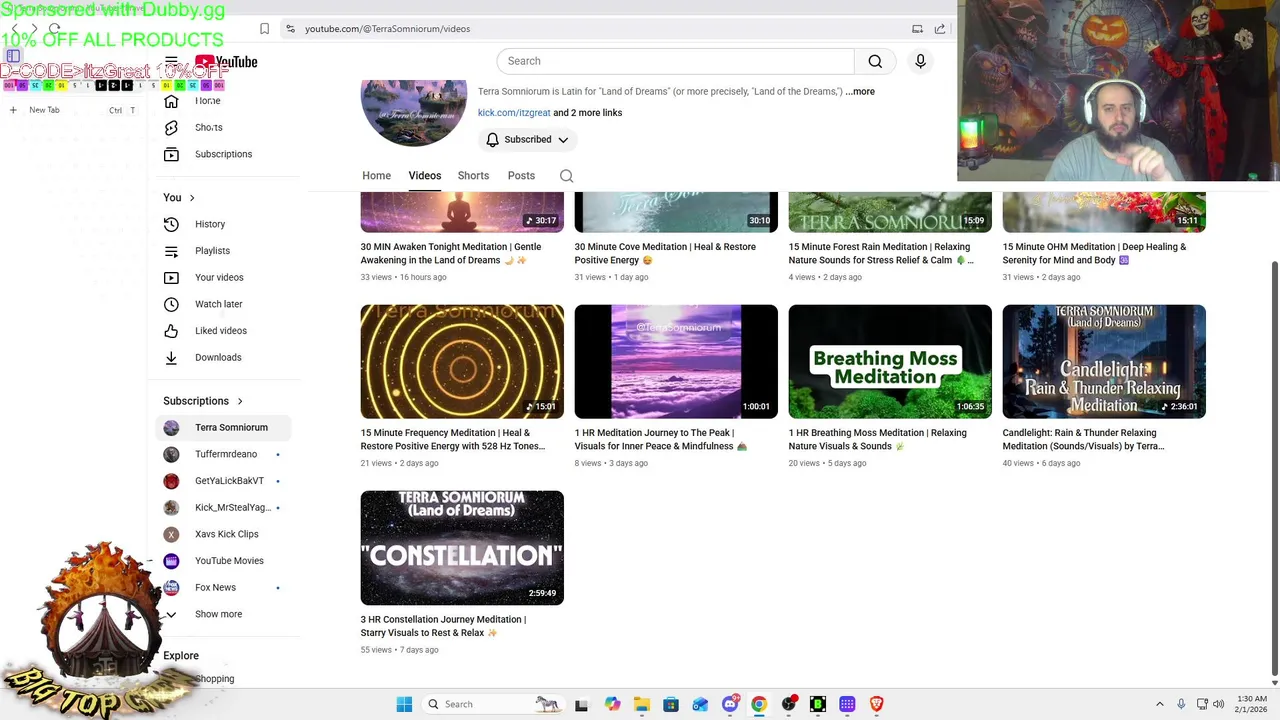Switch to Google Chrome in the taskbar
Image resolution: width=1280 pixels, height=720 pixels.
point(759,704)
